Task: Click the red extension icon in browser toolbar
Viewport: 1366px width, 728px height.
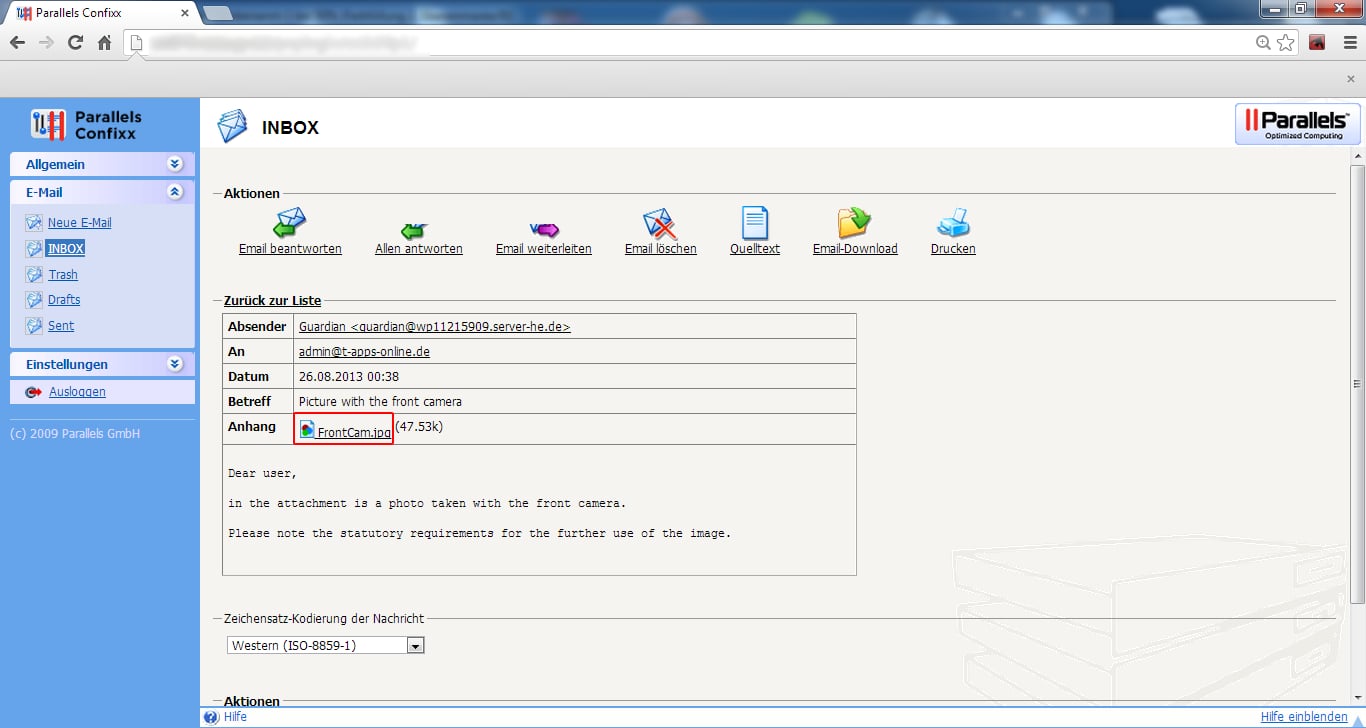Action: coord(1317,42)
